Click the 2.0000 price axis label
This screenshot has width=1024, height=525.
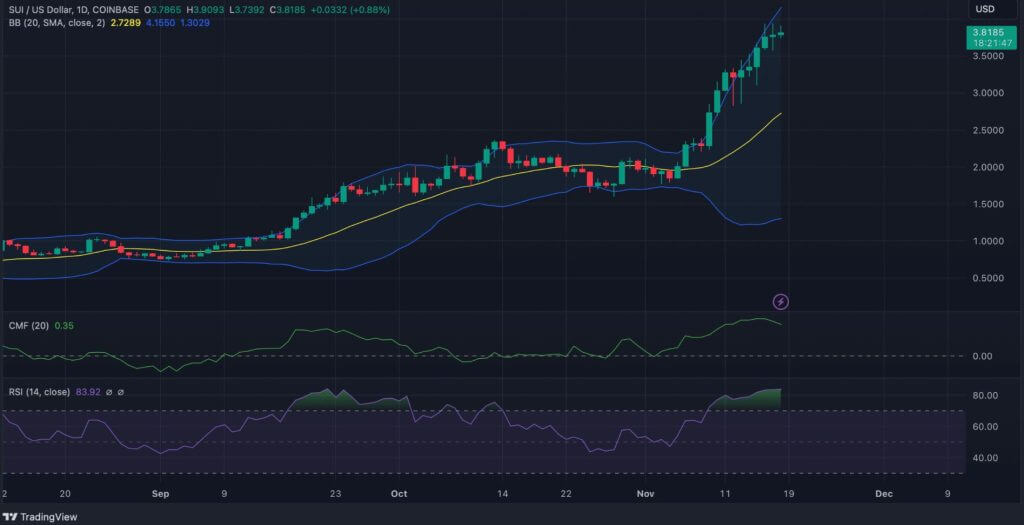(x=990, y=168)
